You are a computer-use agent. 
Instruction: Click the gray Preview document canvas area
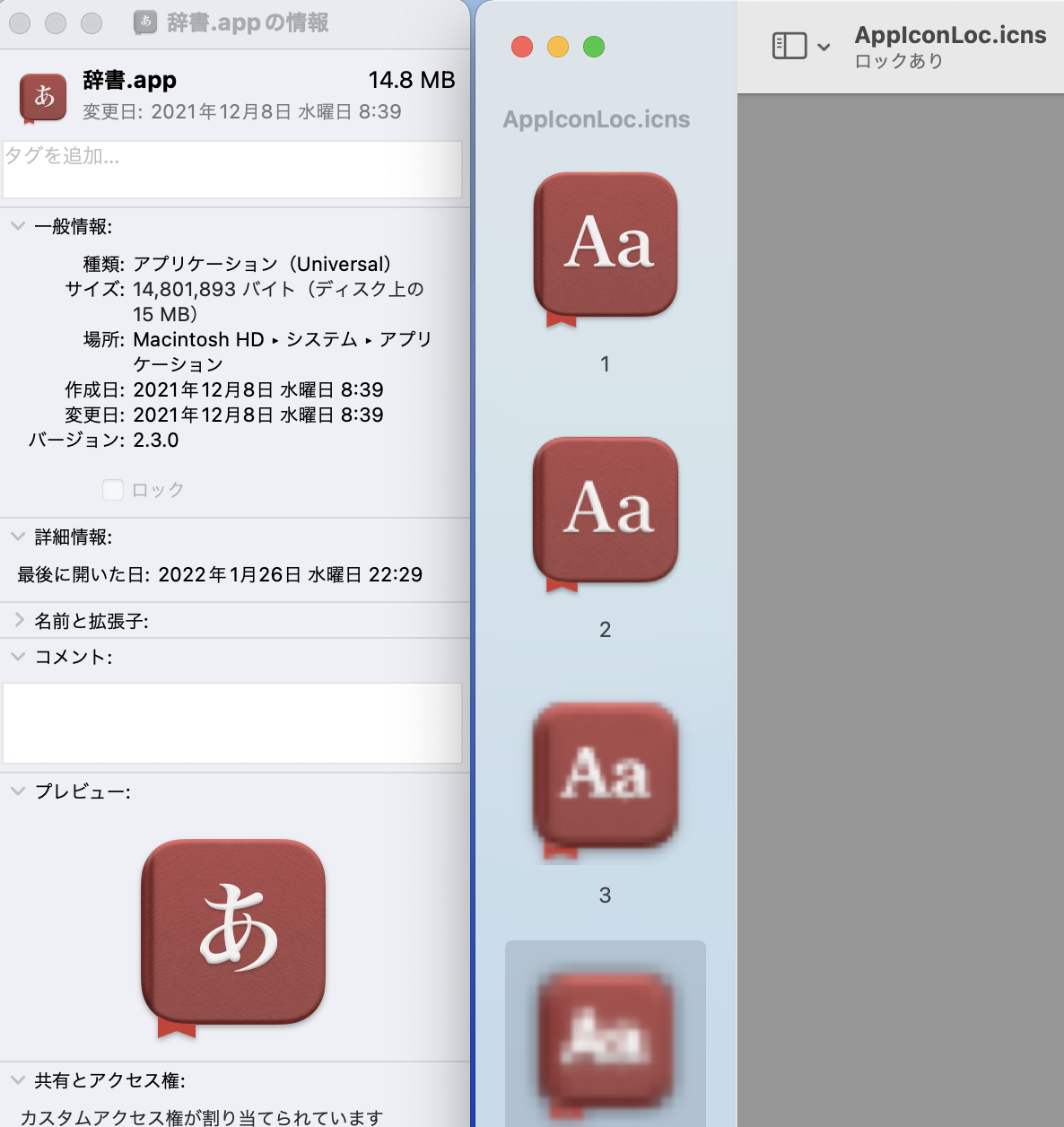(x=901, y=610)
